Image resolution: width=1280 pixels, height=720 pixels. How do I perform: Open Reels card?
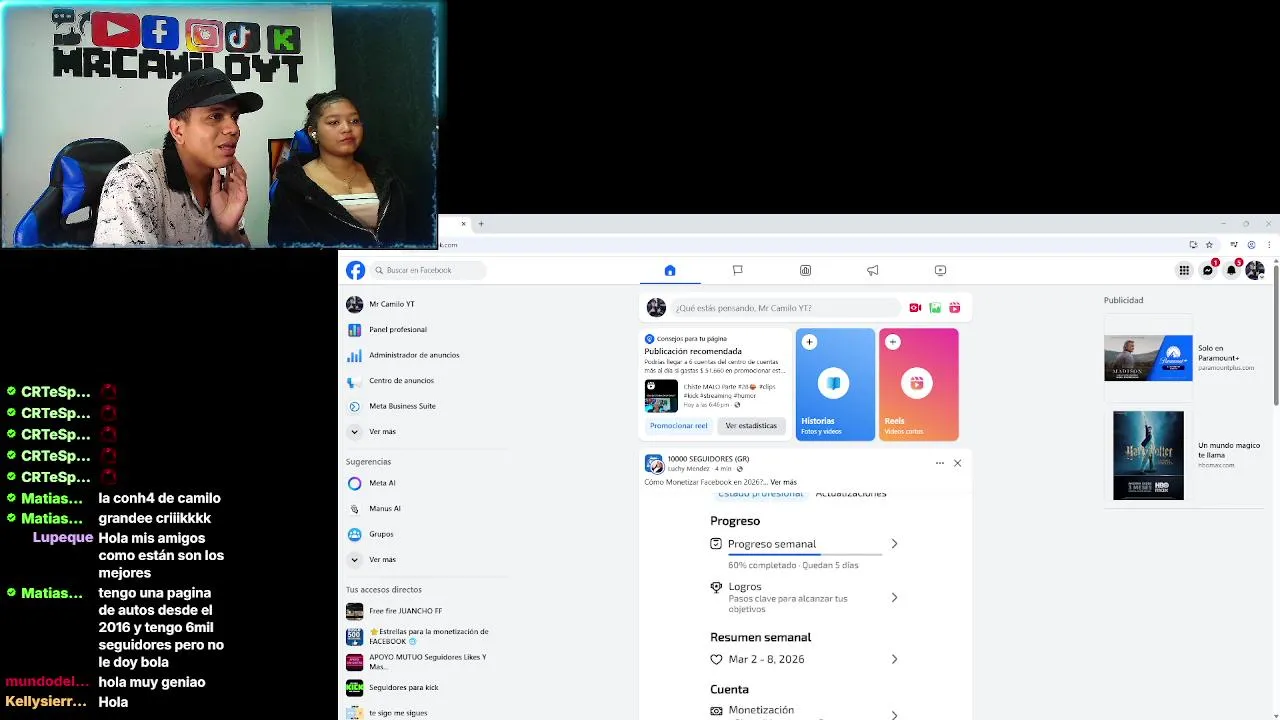click(x=919, y=384)
